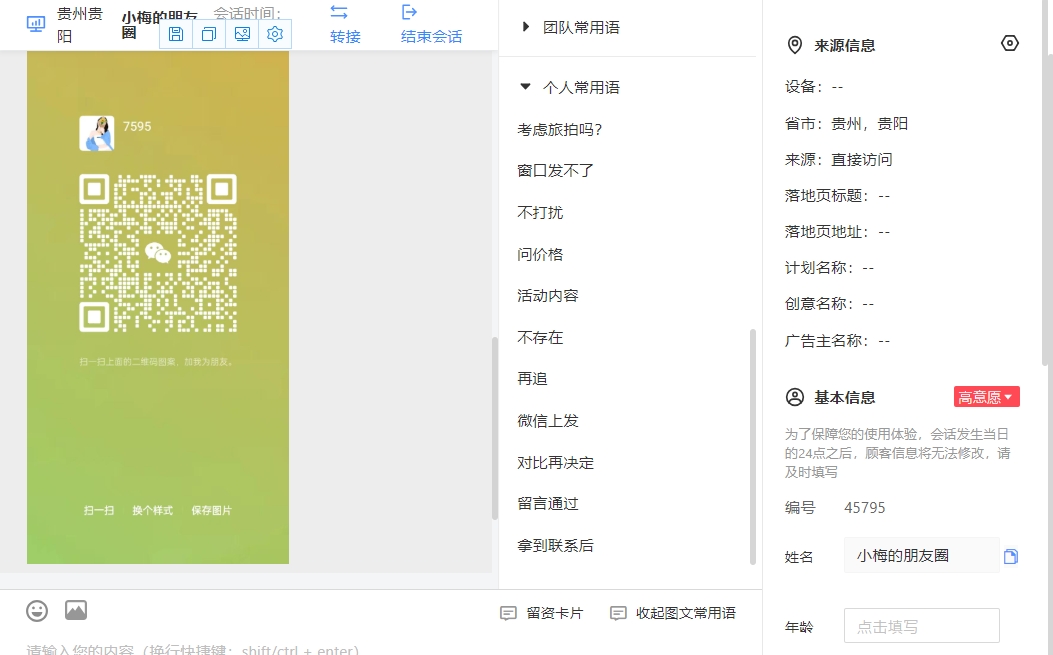
Task: Click the hexagon settings icon next to 来源信息
Action: pyautogui.click(x=1009, y=44)
